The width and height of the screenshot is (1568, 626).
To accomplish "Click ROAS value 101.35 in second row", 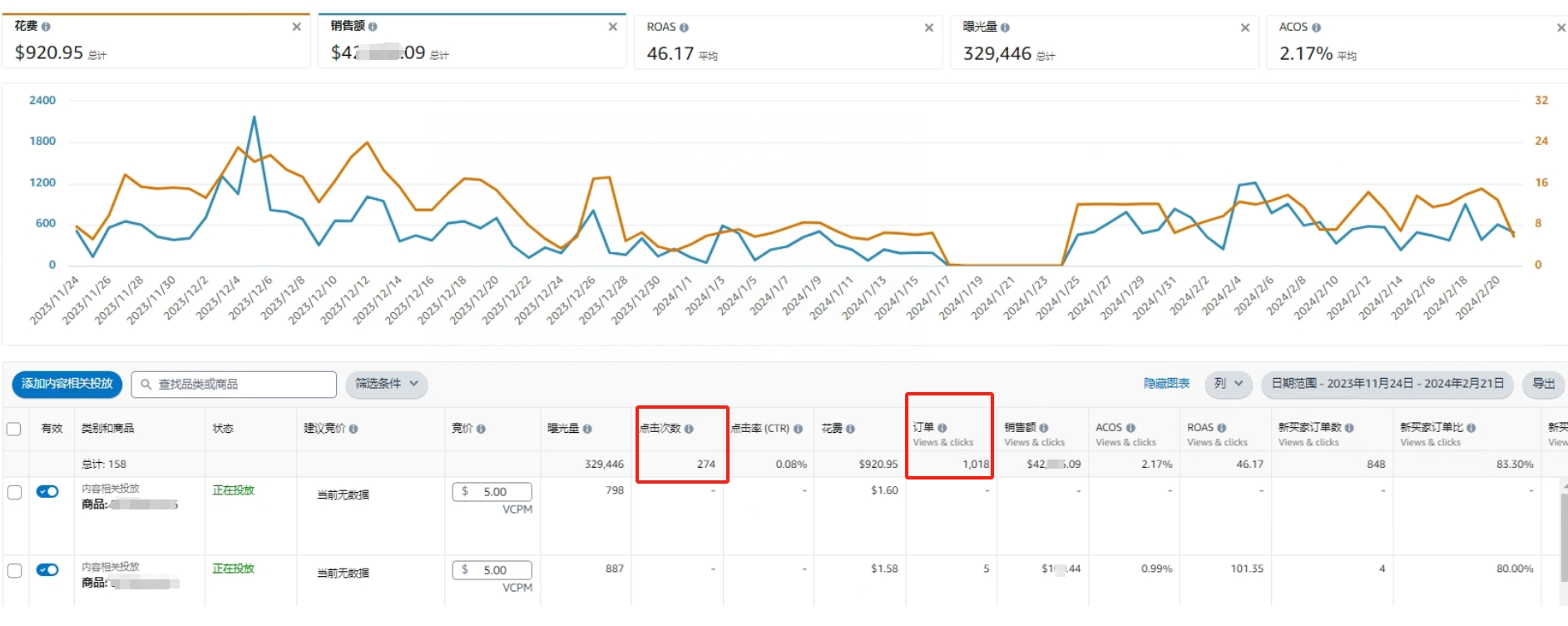I will pyautogui.click(x=1247, y=569).
